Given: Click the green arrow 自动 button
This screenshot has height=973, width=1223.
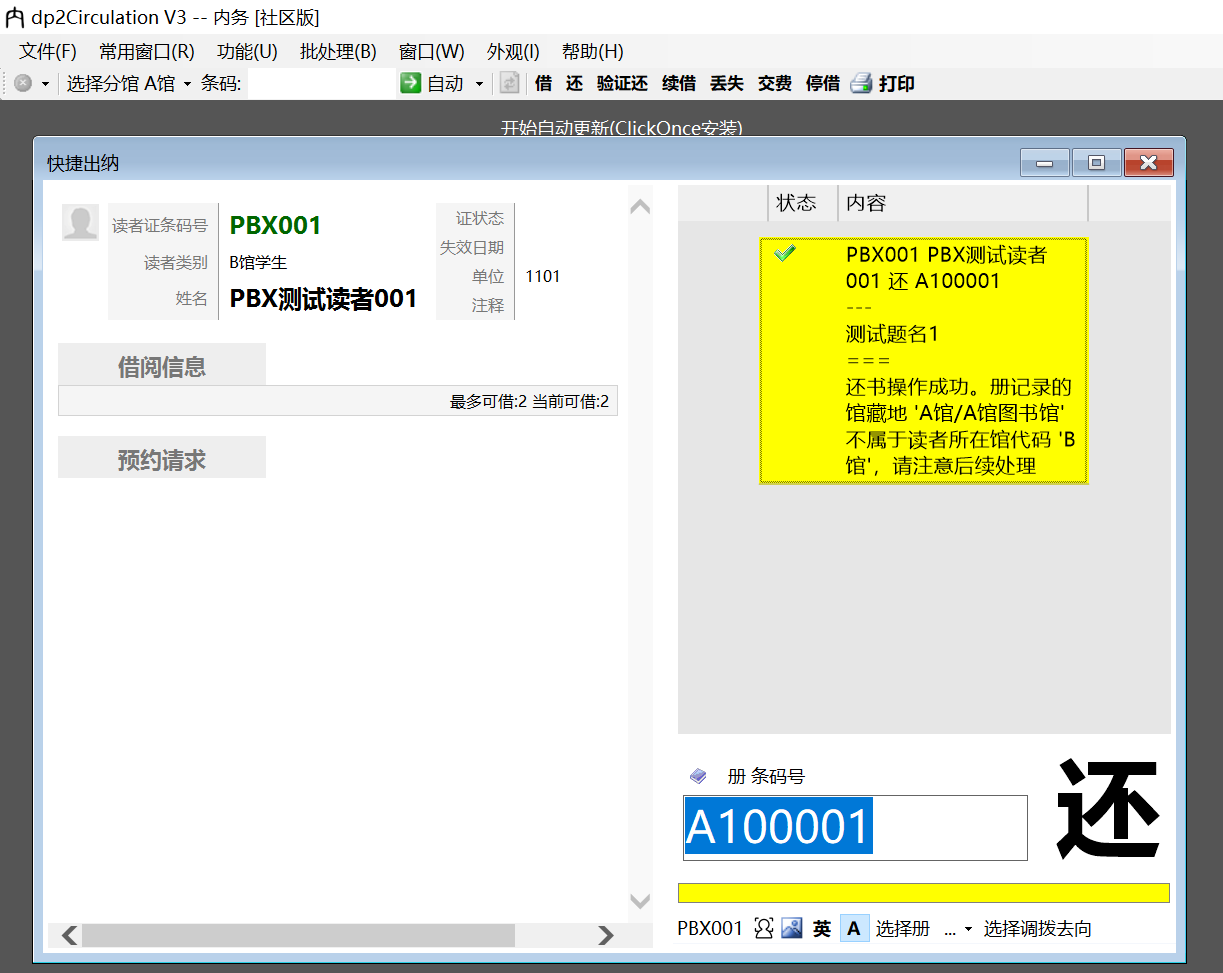Looking at the screenshot, I should (x=433, y=84).
